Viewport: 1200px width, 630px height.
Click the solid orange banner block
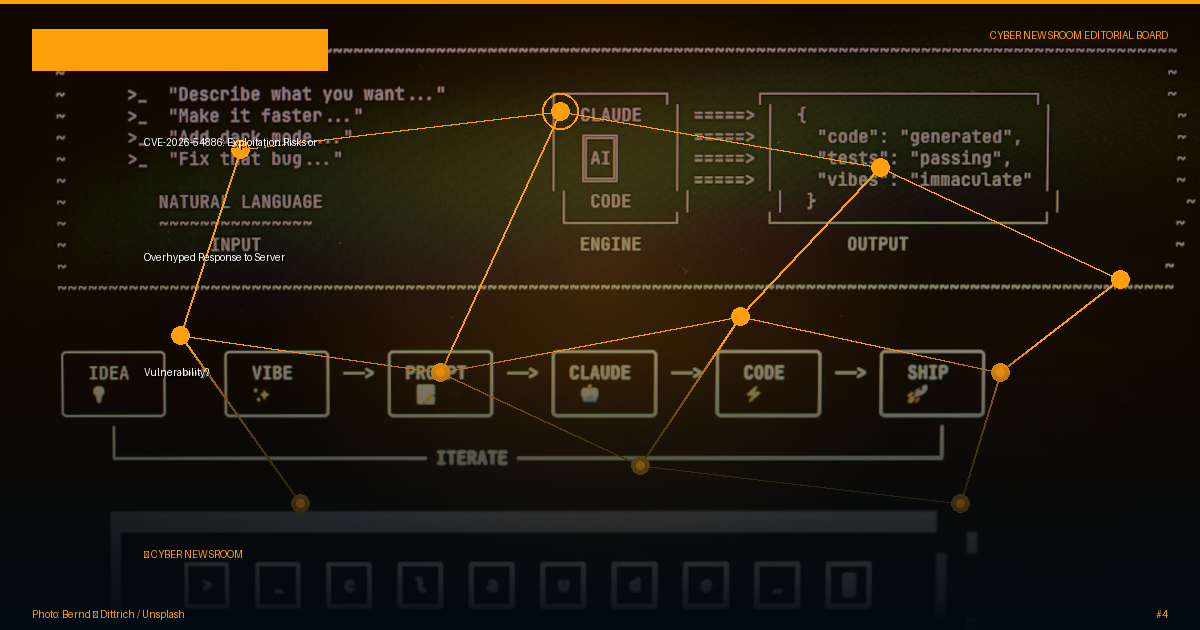pyautogui.click(x=180, y=50)
